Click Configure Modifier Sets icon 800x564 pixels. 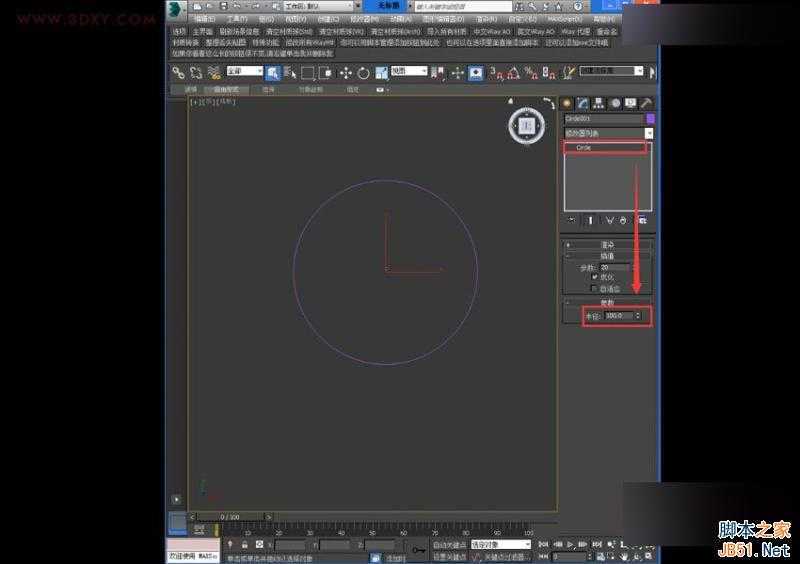coord(642,220)
